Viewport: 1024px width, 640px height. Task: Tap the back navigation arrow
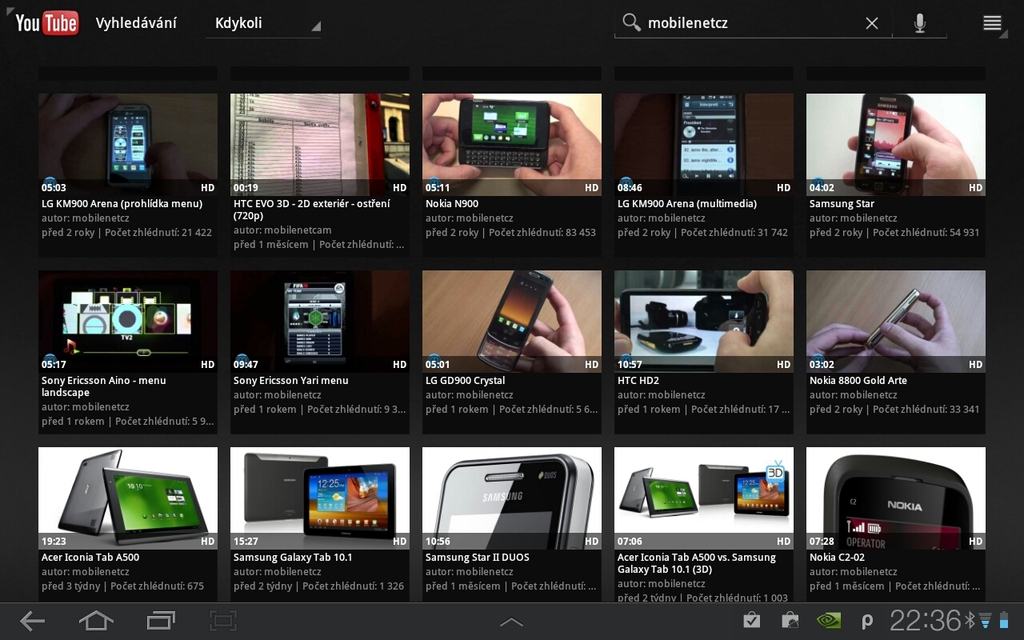(x=31, y=620)
